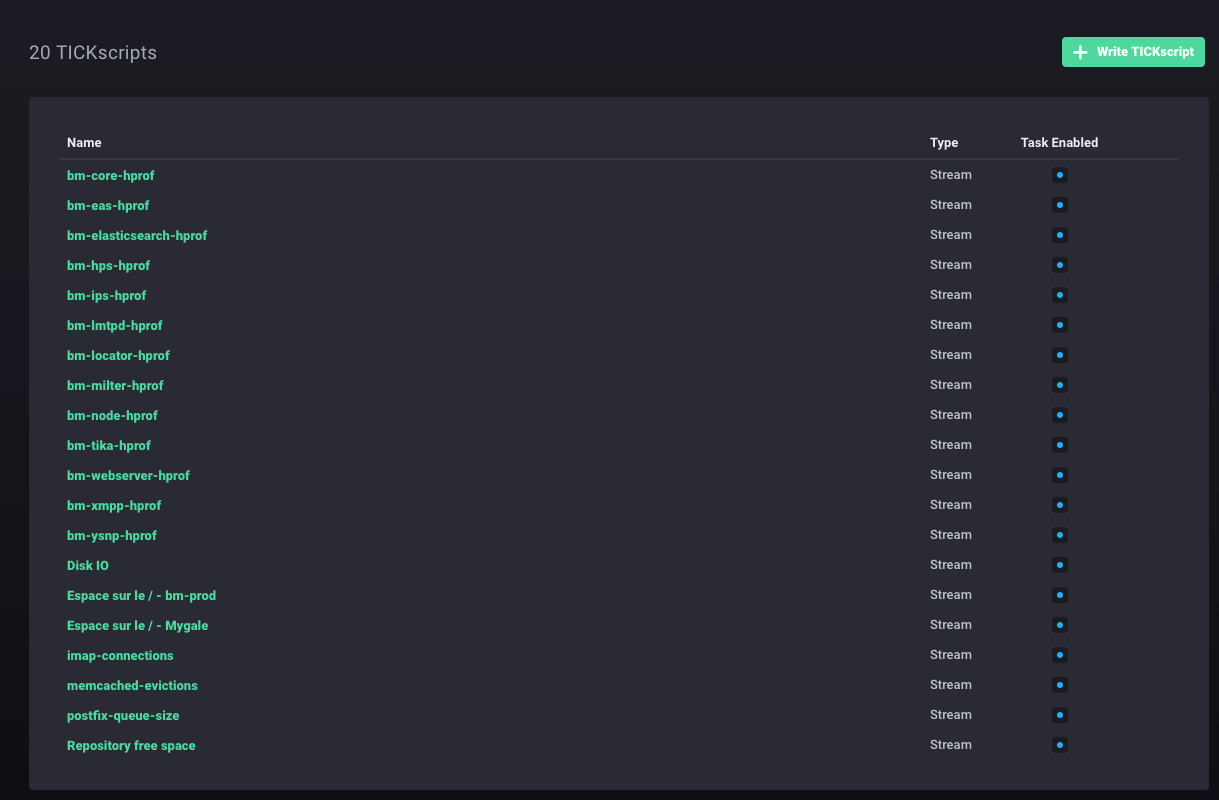Click the Write TICKscript button

click(x=1133, y=52)
